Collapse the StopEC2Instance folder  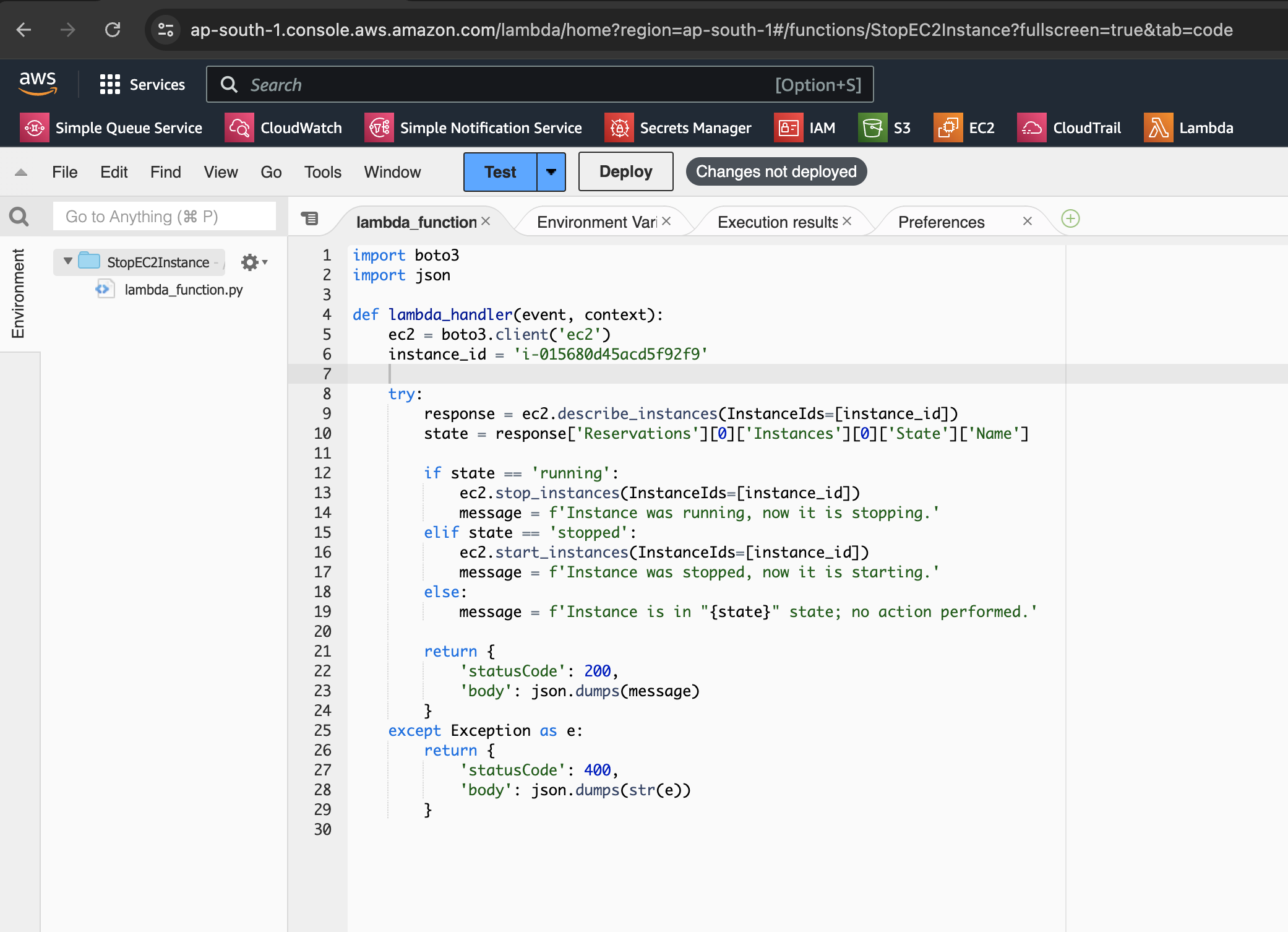(x=68, y=262)
